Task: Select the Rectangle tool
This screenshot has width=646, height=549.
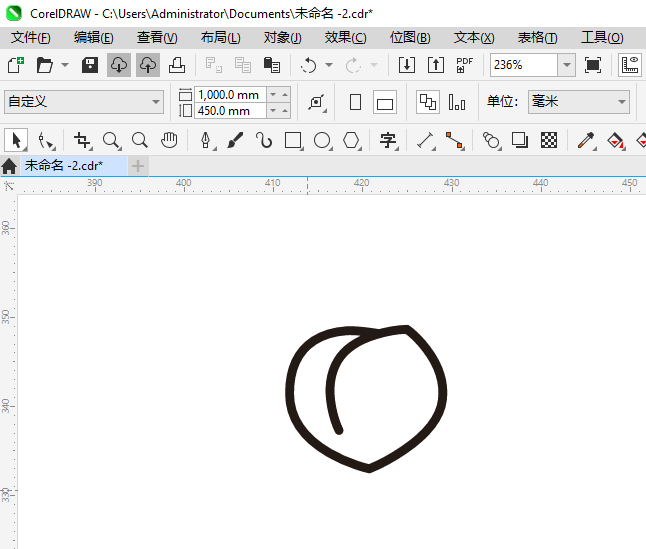Action: coord(293,140)
